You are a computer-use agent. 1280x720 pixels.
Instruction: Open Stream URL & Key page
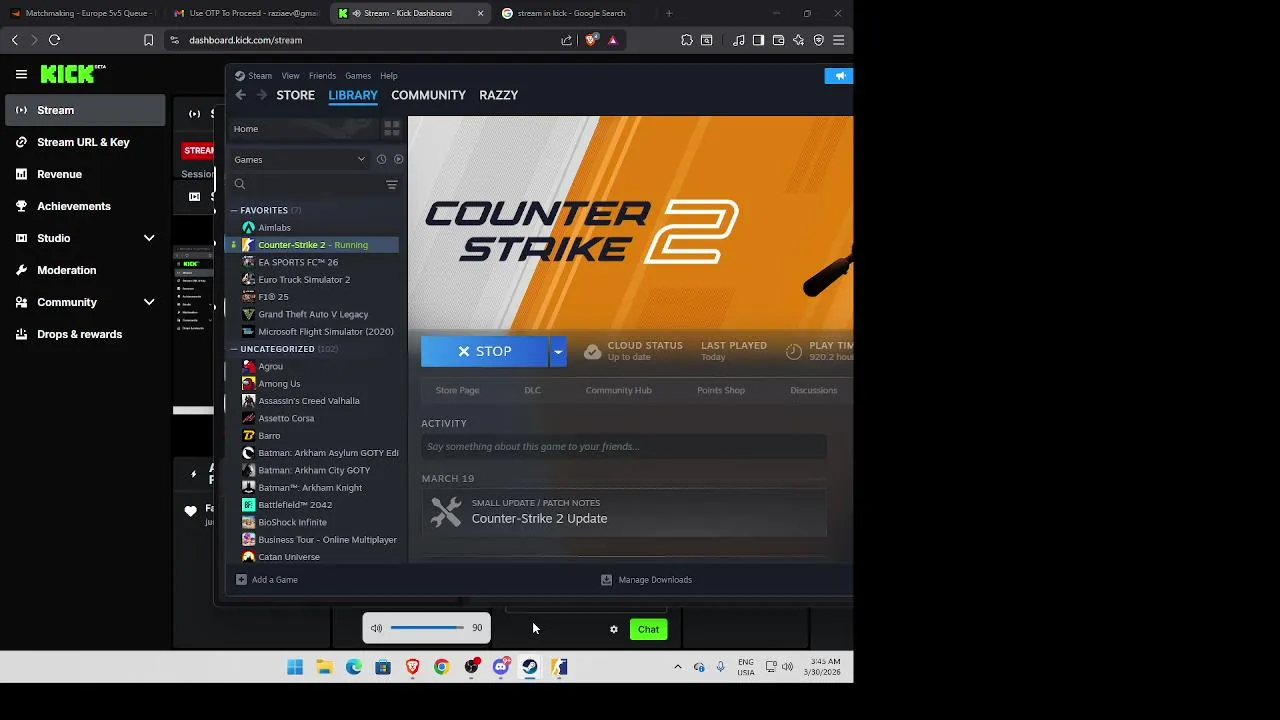(x=83, y=142)
